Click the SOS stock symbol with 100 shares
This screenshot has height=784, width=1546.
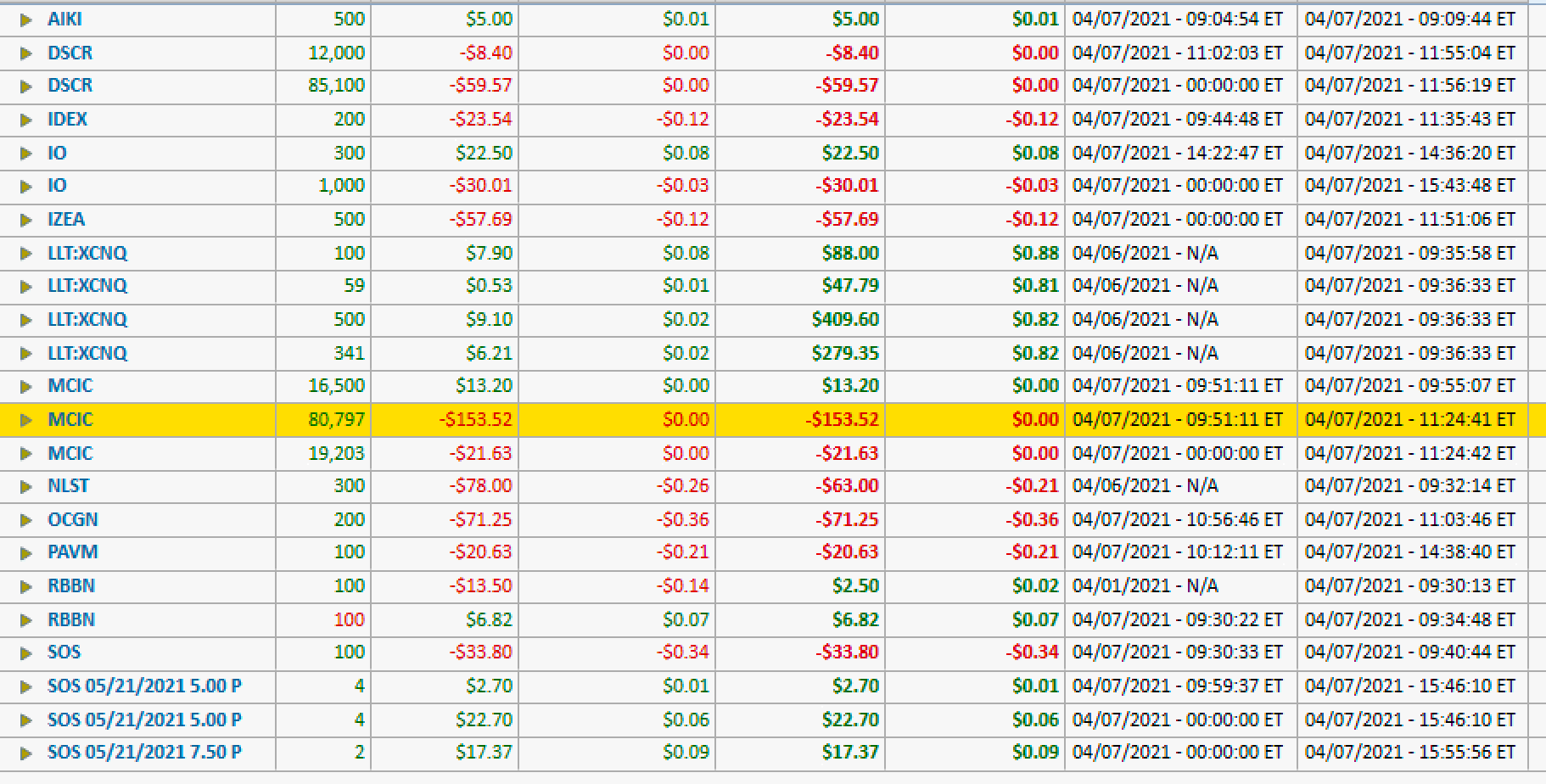tap(64, 652)
